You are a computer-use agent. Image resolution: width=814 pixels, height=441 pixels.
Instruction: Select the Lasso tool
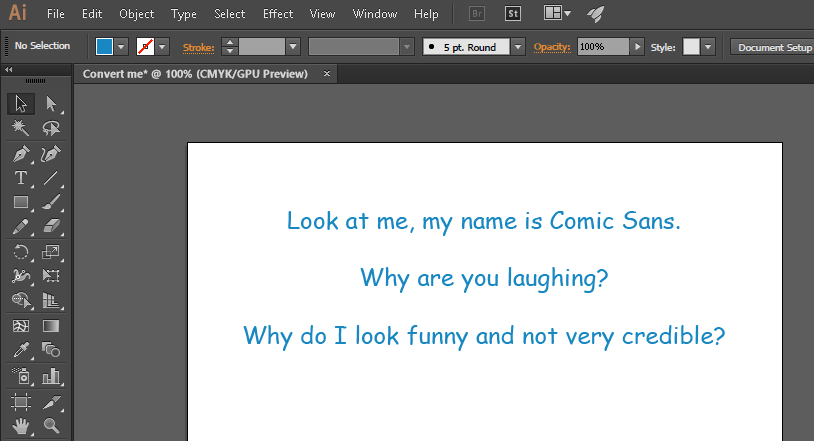51,128
